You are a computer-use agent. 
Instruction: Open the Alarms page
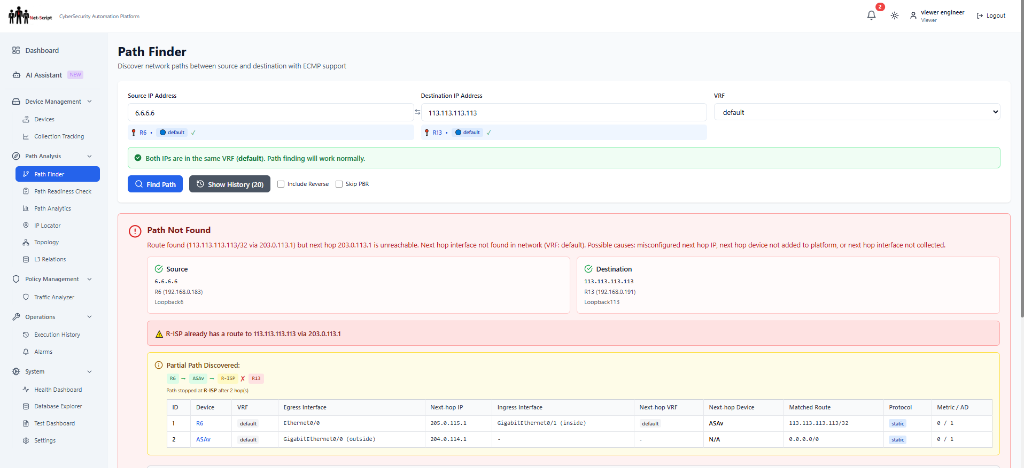coord(43,352)
